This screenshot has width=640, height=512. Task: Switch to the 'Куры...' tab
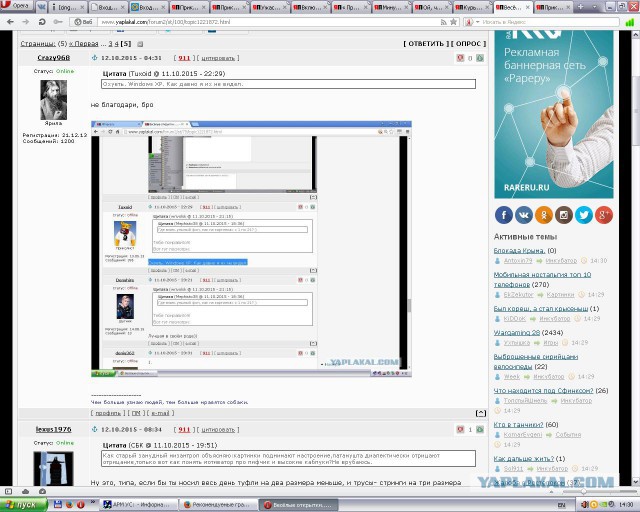point(472,7)
